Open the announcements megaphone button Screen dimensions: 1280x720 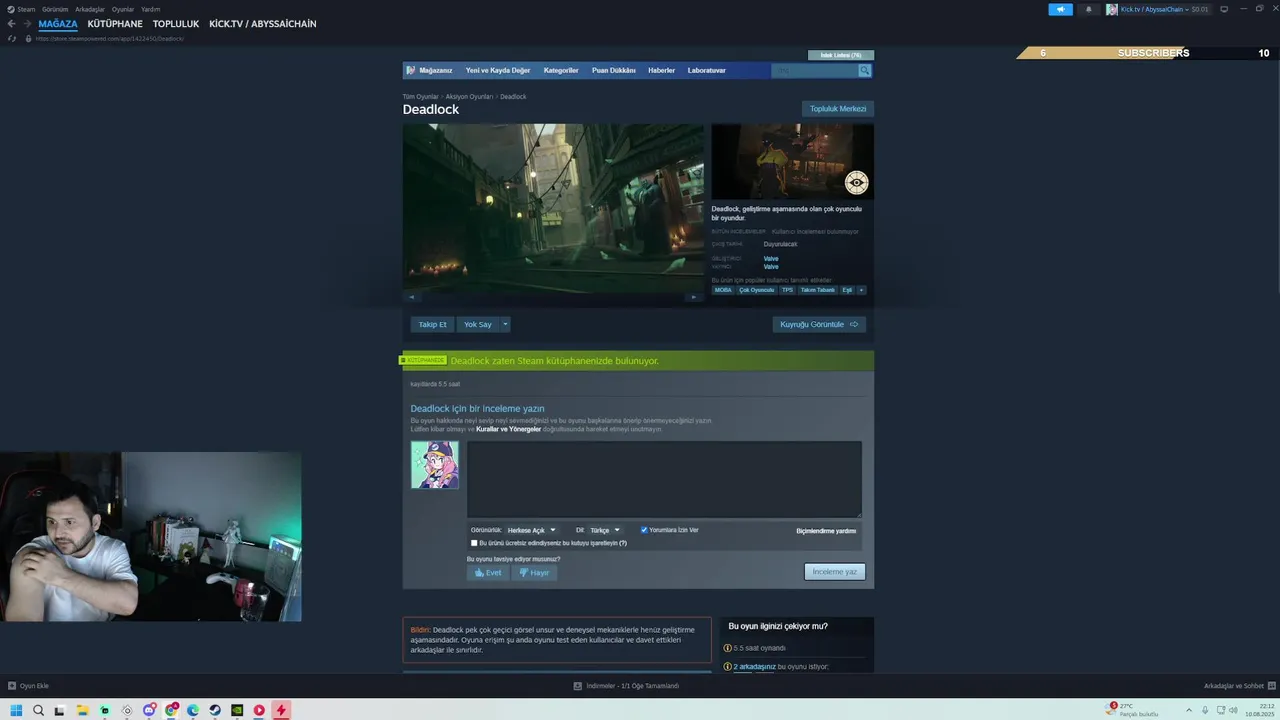1060,9
